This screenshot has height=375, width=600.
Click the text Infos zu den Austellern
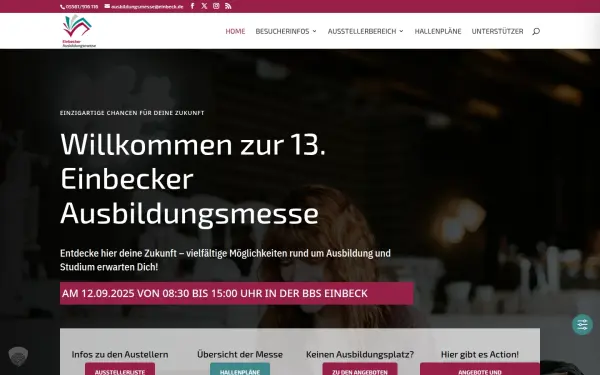[x=120, y=354]
